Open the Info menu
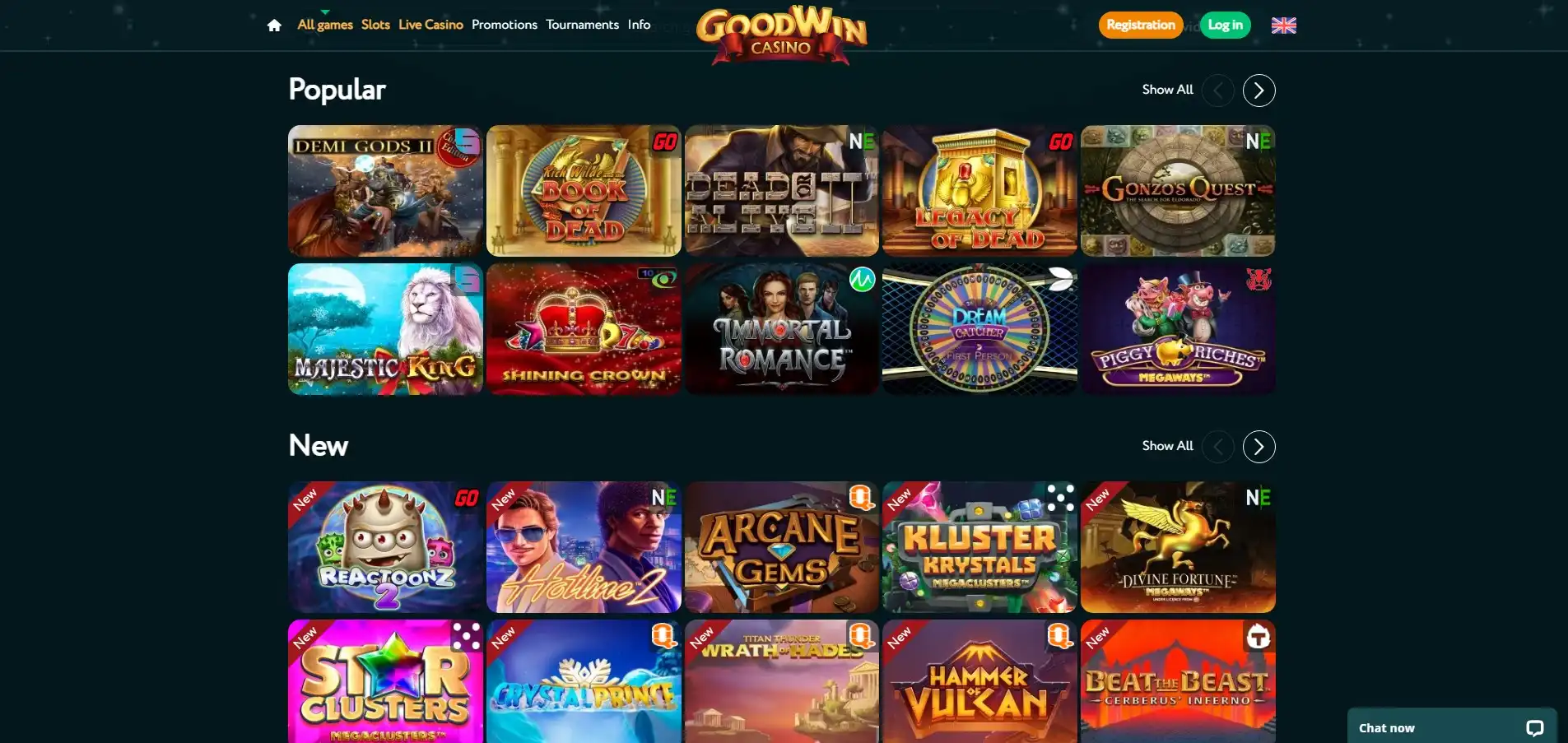Viewport: 1568px width, 743px height. (x=639, y=25)
